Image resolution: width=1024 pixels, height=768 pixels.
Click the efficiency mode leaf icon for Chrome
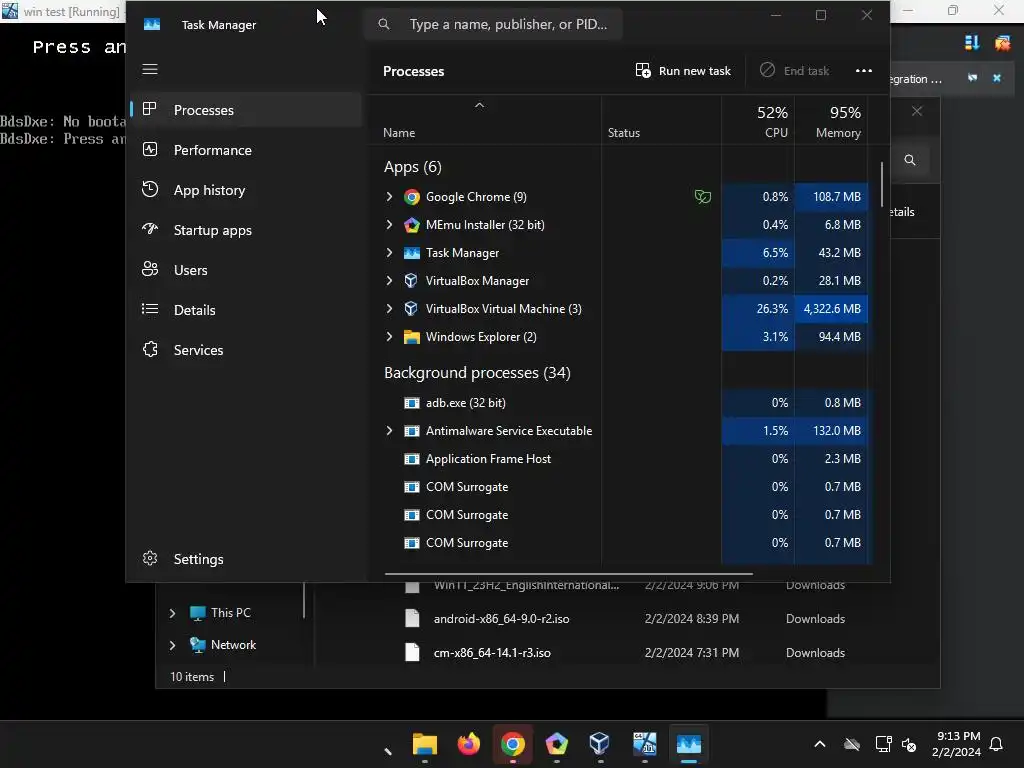703,197
